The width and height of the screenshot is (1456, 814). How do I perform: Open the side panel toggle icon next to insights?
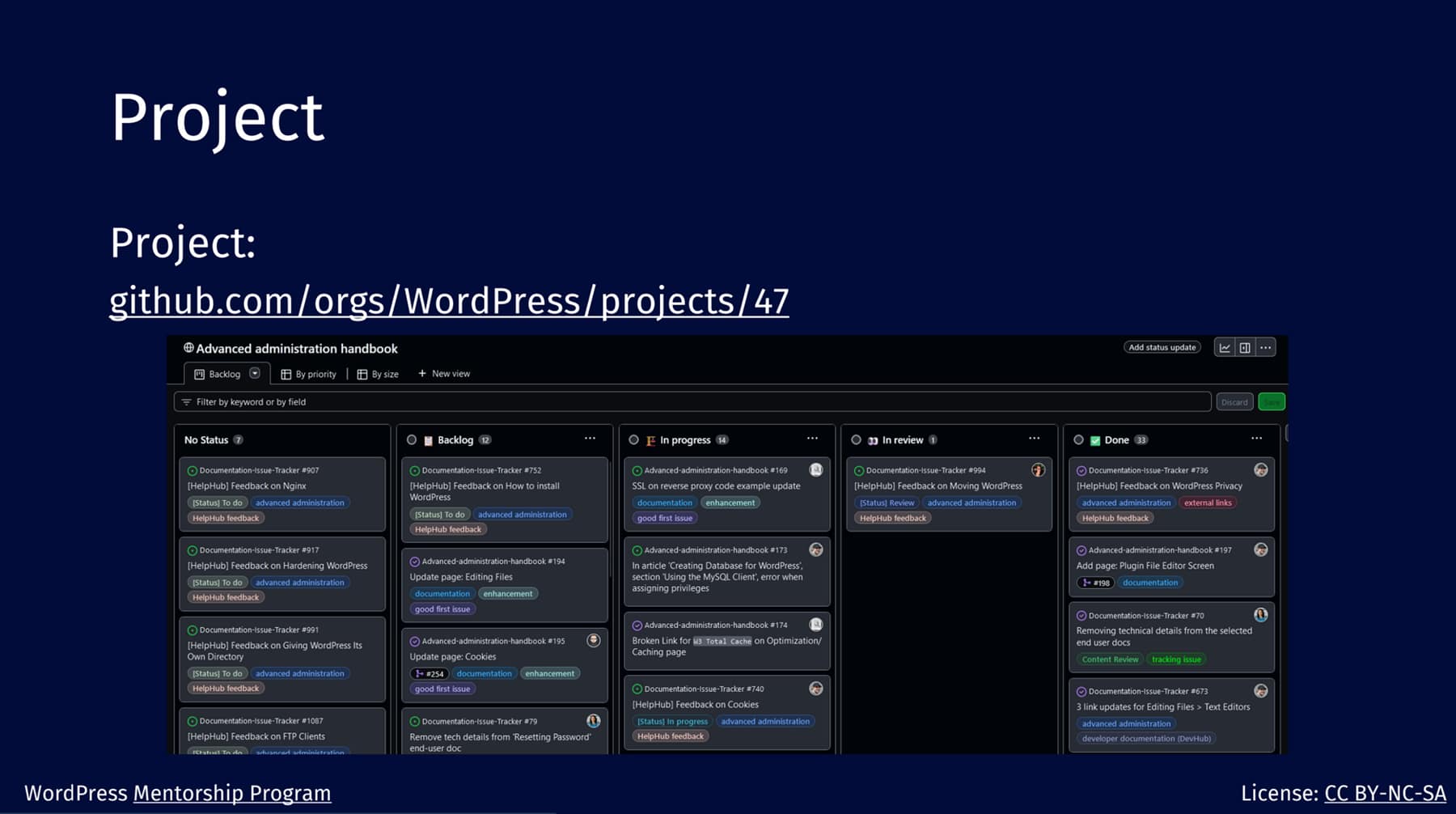pos(1244,347)
